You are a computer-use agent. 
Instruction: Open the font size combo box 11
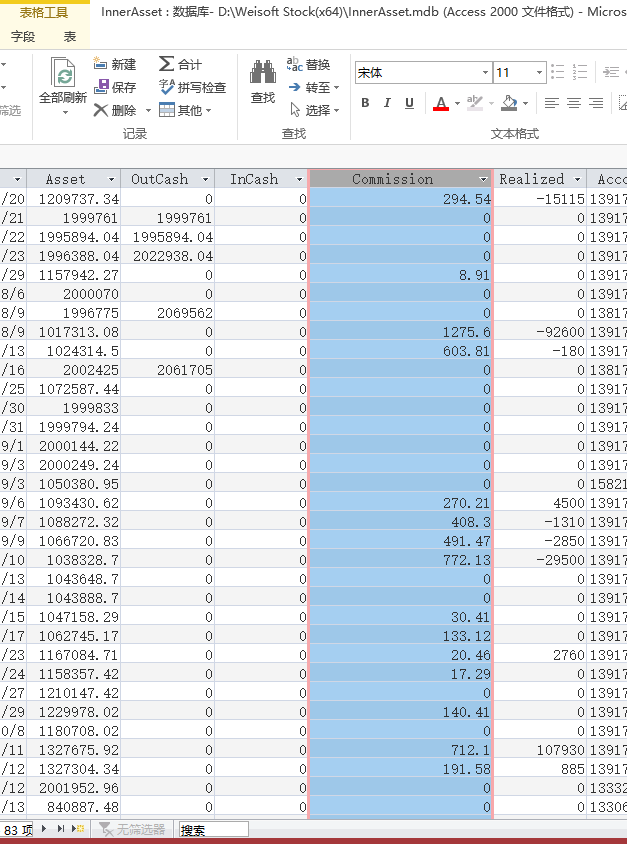click(519, 73)
